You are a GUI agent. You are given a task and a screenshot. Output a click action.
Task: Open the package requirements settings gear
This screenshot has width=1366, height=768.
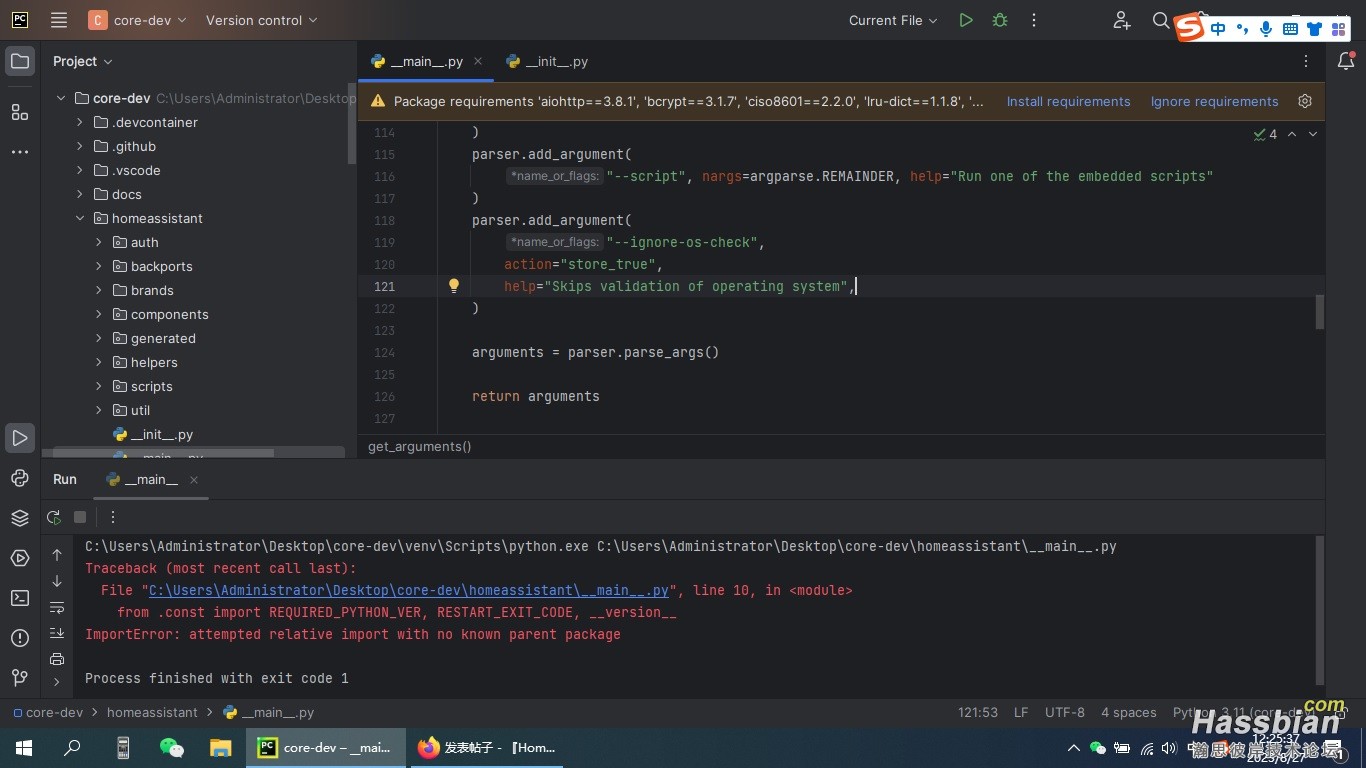1304,101
